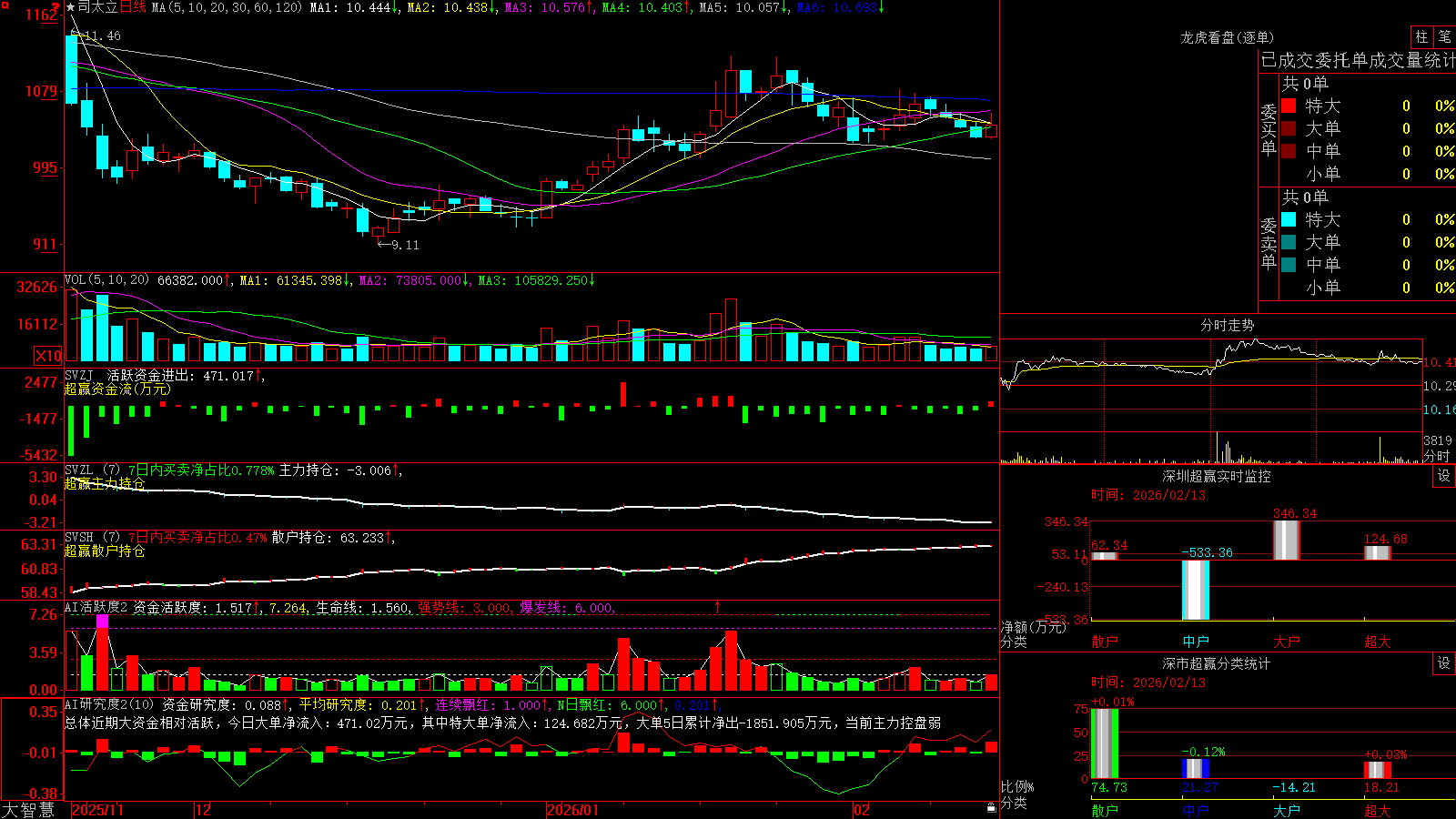The width and height of the screenshot is (1456, 819).
Task: Click the 时间: 2026/02/13 text in 深市超赢分类统计
Action: click(x=1148, y=682)
